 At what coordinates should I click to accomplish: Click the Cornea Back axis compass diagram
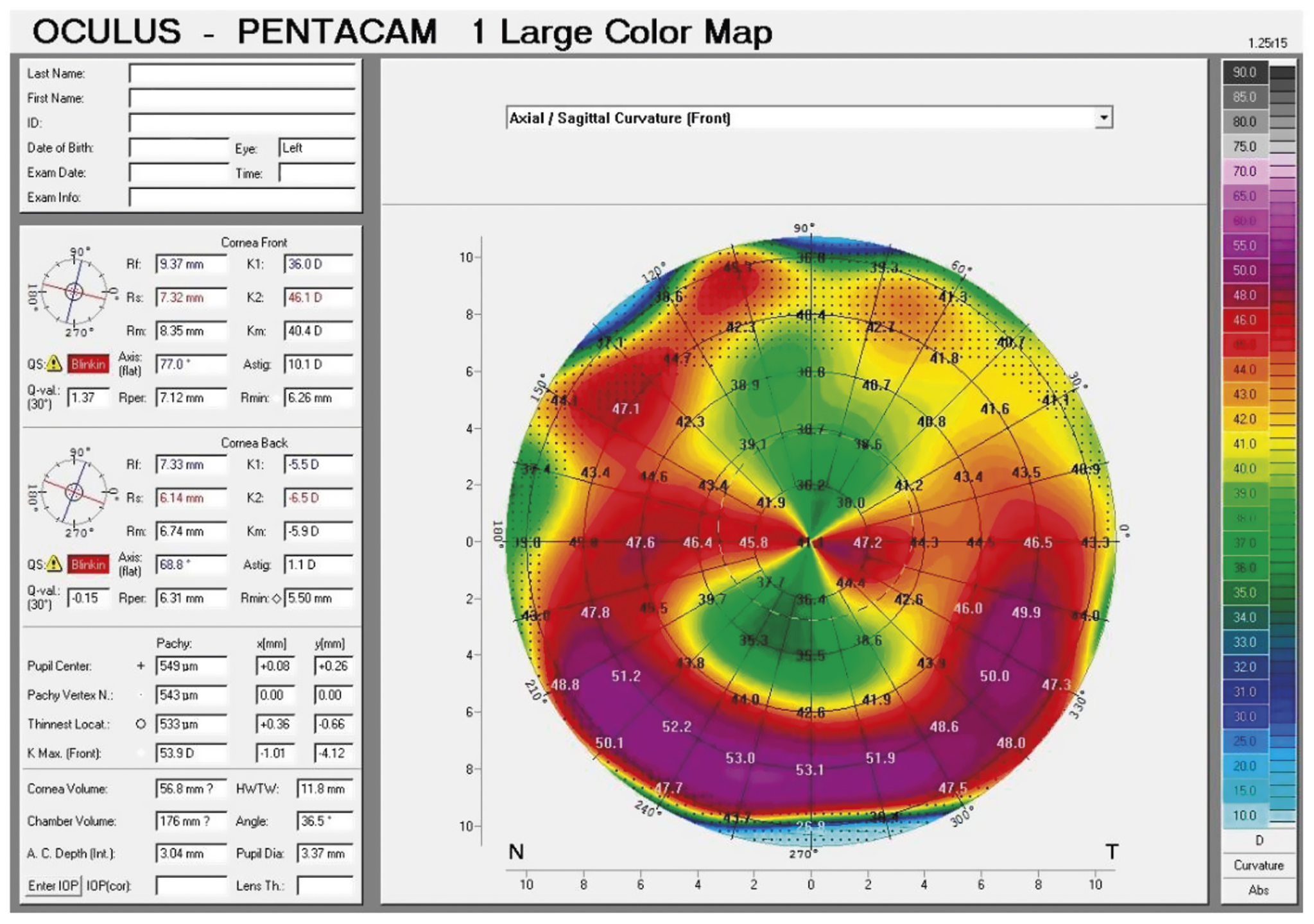(74, 492)
